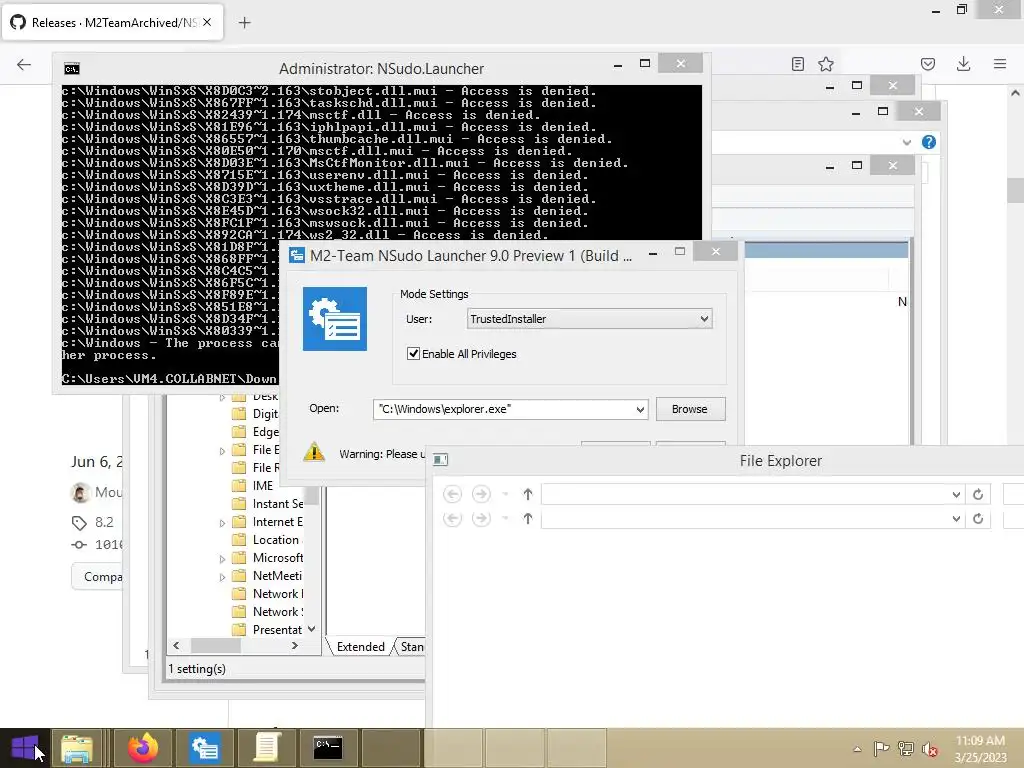Switch to Command Prompt on the taskbar
This screenshot has height=768, width=1024.
tap(327, 748)
